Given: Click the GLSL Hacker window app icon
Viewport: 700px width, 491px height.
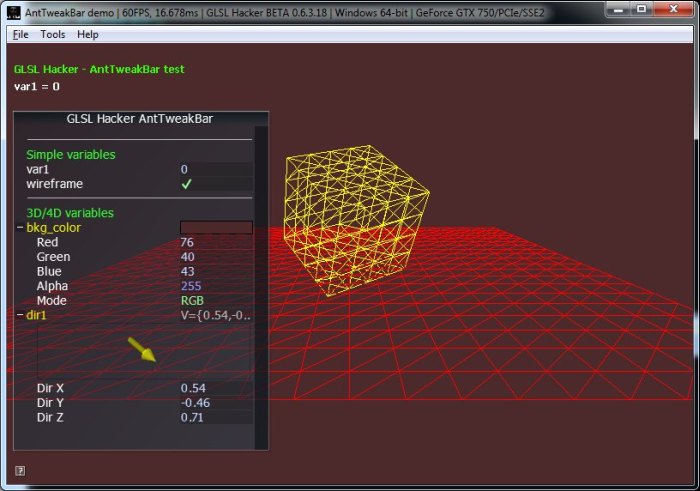Looking at the screenshot, I should point(14,12).
